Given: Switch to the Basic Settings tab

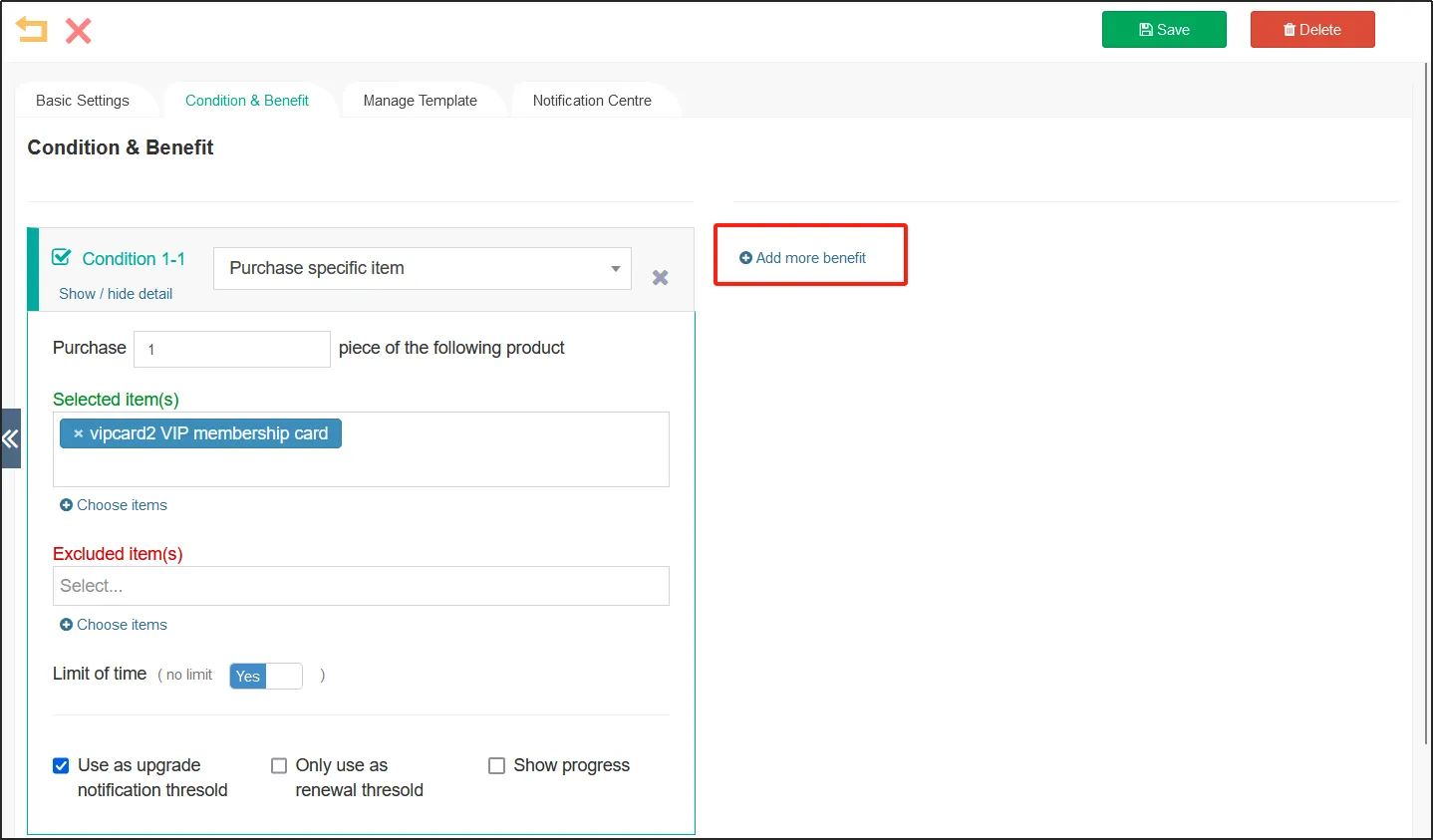Looking at the screenshot, I should coord(83,101).
